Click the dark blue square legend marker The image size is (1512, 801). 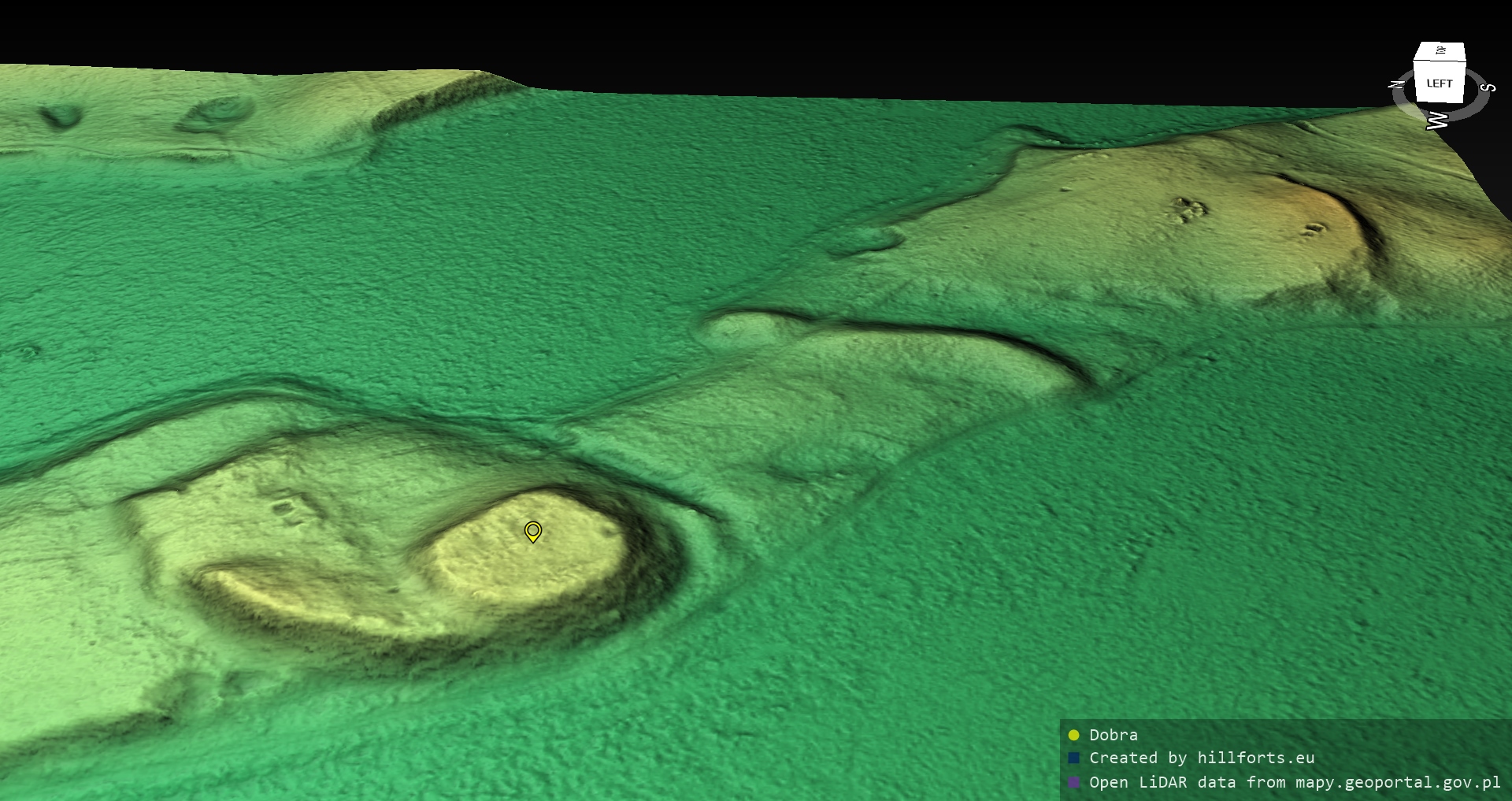pyautogui.click(x=1073, y=758)
